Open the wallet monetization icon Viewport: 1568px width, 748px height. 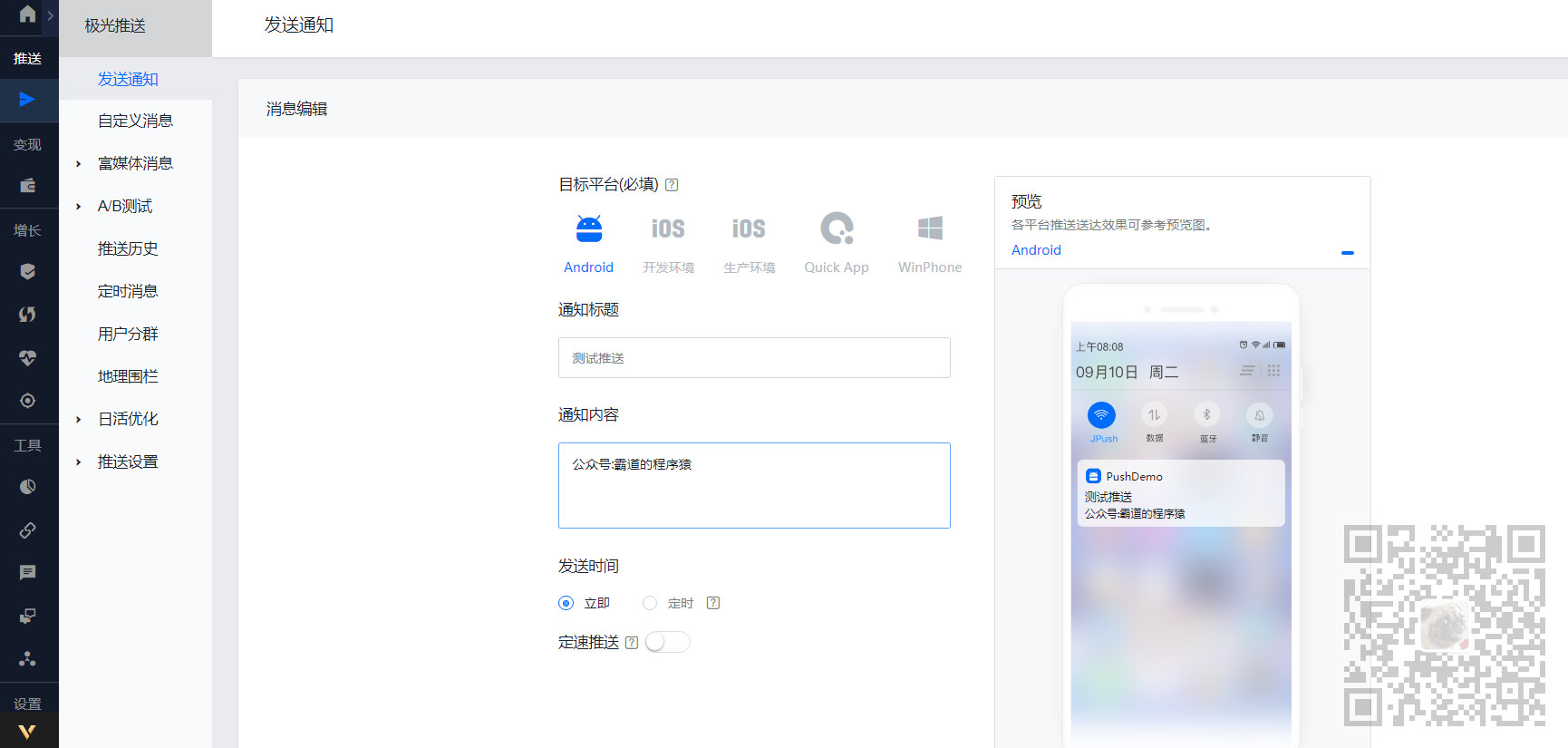point(28,185)
